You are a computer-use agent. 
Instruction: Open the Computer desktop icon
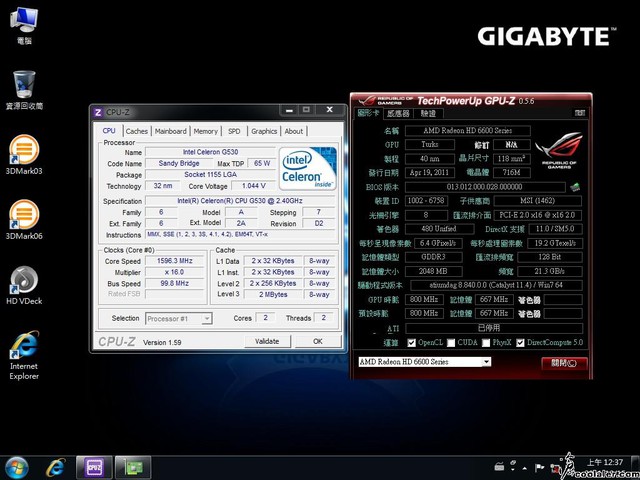(x=24, y=25)
